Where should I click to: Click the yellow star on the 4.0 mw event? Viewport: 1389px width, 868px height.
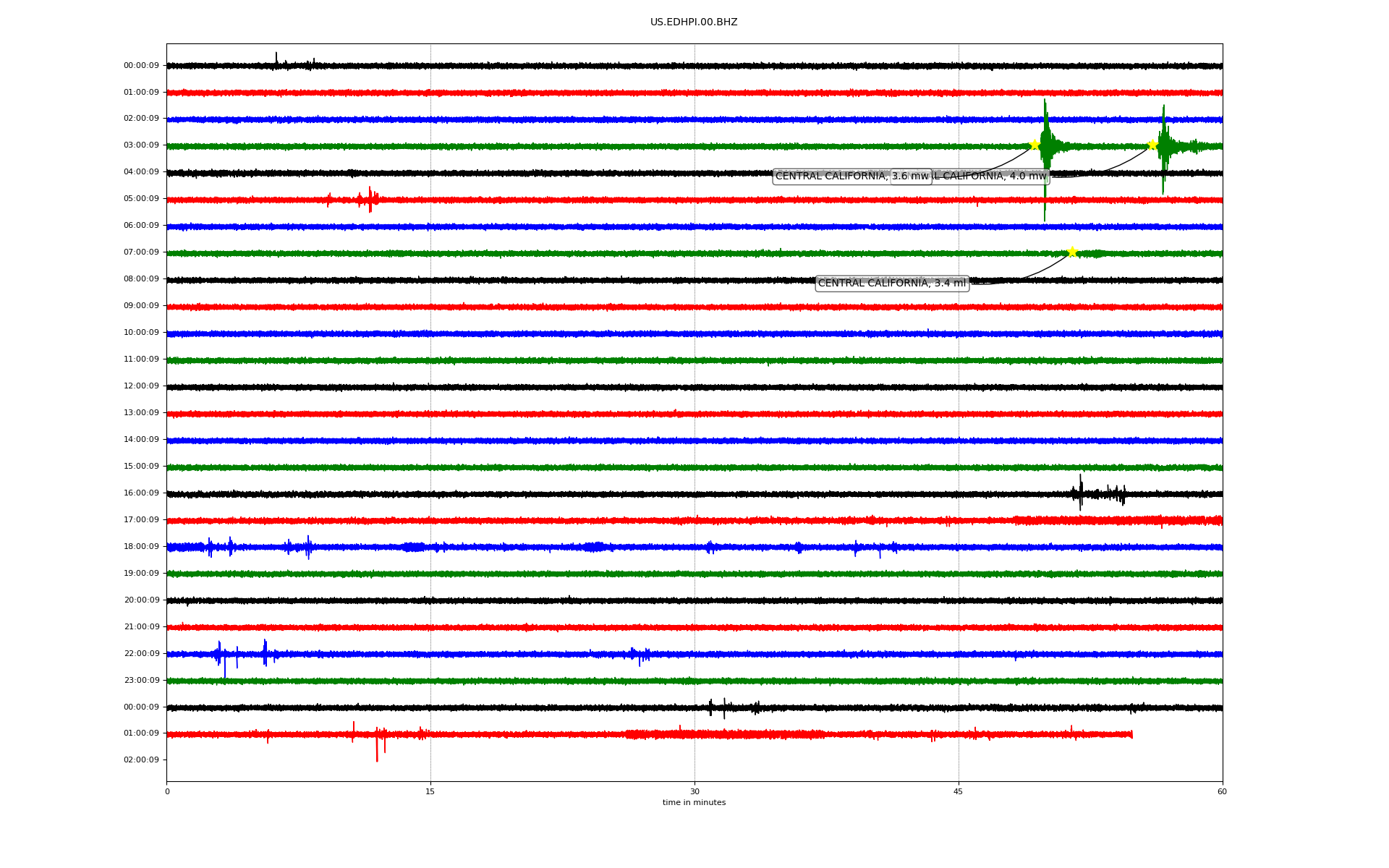tap(1152, 145)
